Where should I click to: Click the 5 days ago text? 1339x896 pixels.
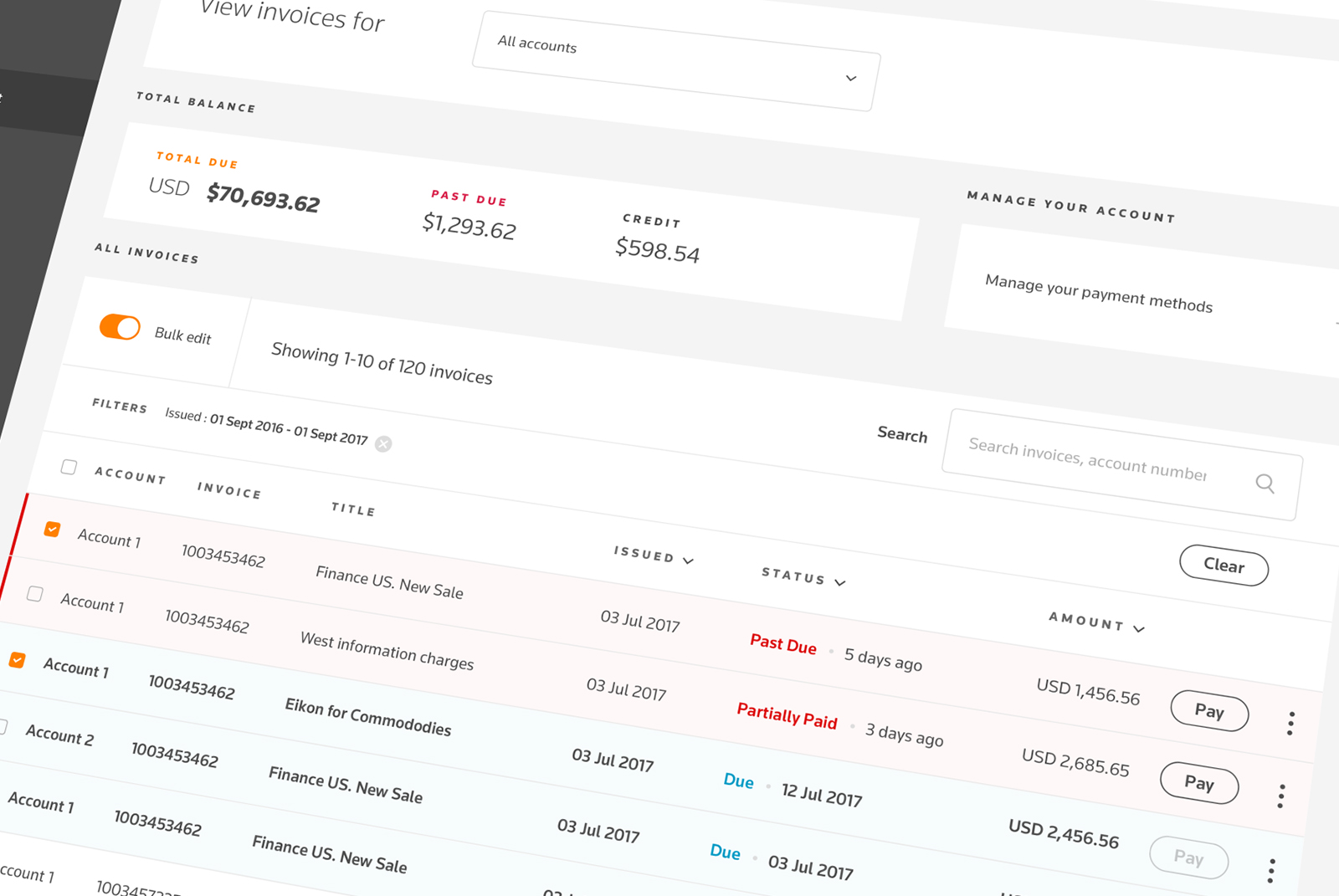[883, 659]
